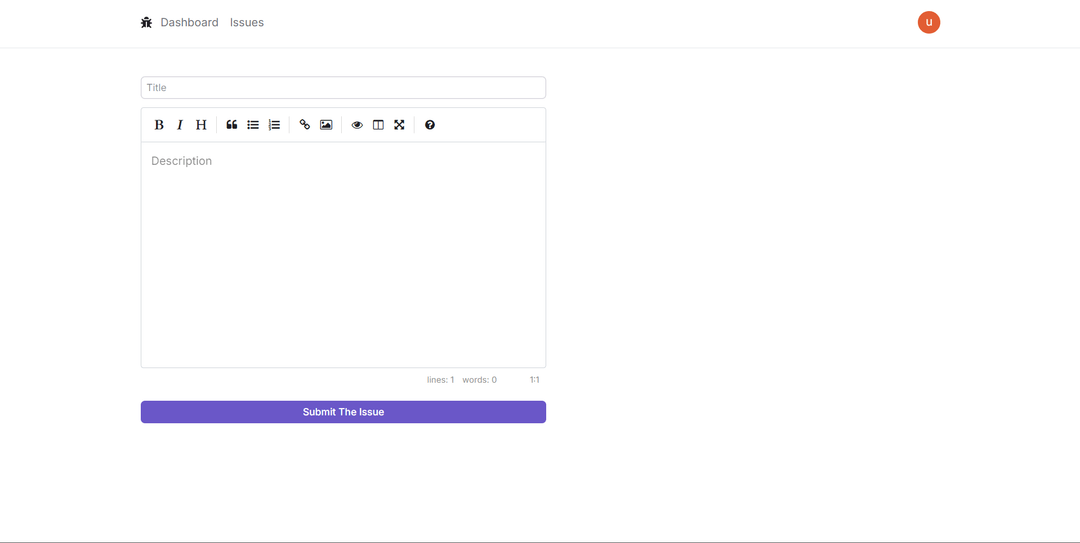Click into the Description text area
Image resolution: width=1080 pixels, height=543 pixels.
343,255
